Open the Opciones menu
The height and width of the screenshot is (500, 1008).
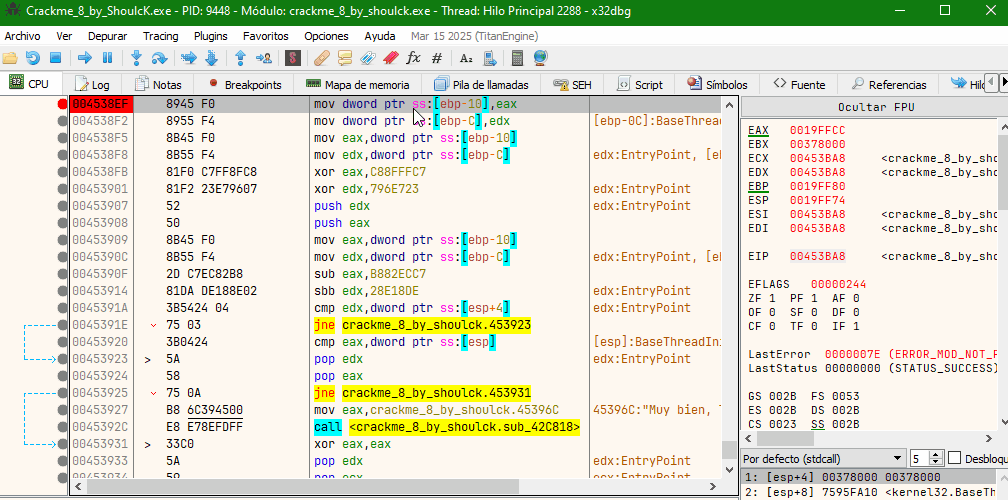click(x=327, y=36)
